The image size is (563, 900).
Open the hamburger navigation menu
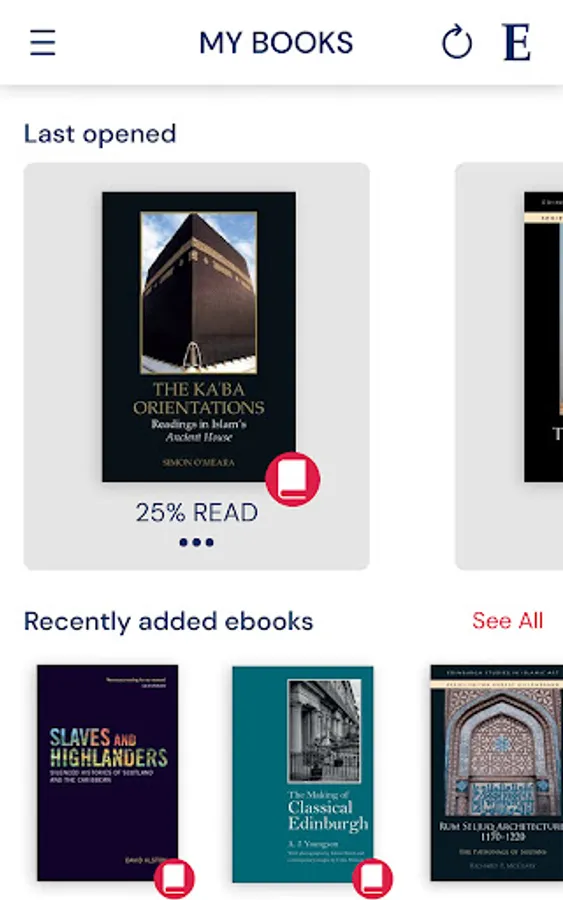coord(42,42)
